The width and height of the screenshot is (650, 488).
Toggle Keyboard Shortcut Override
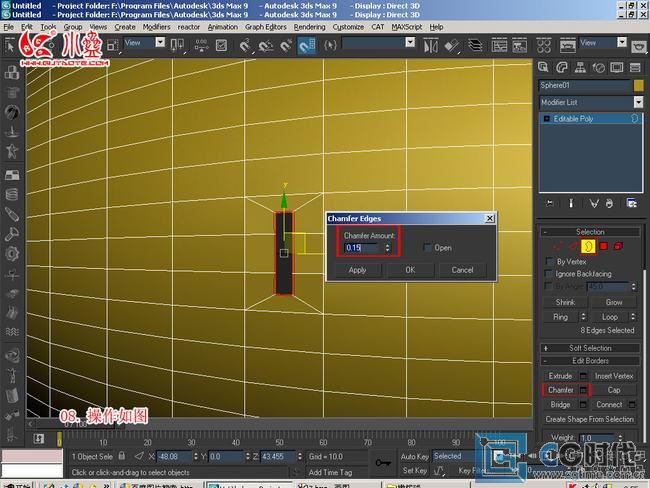(x=221, y=45)
